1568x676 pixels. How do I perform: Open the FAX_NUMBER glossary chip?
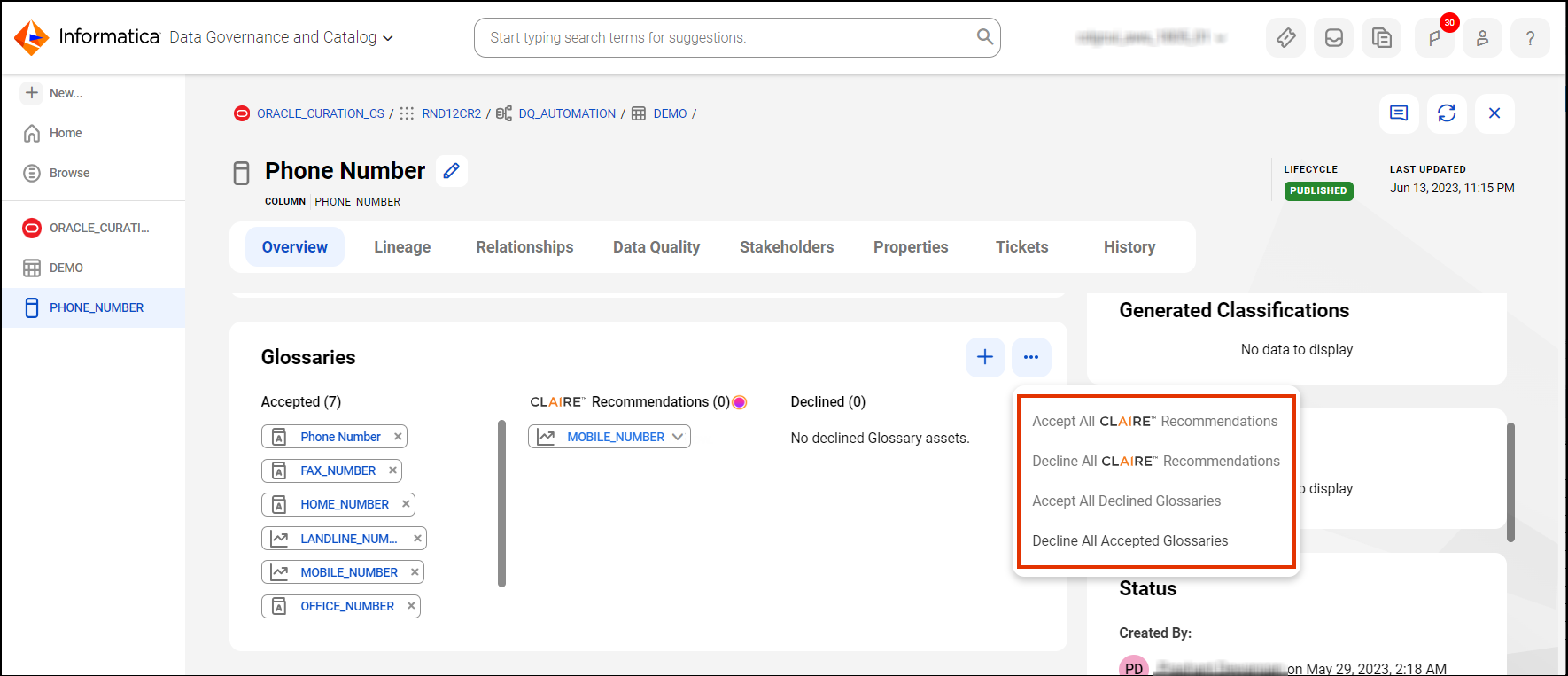tap(338, 470)
